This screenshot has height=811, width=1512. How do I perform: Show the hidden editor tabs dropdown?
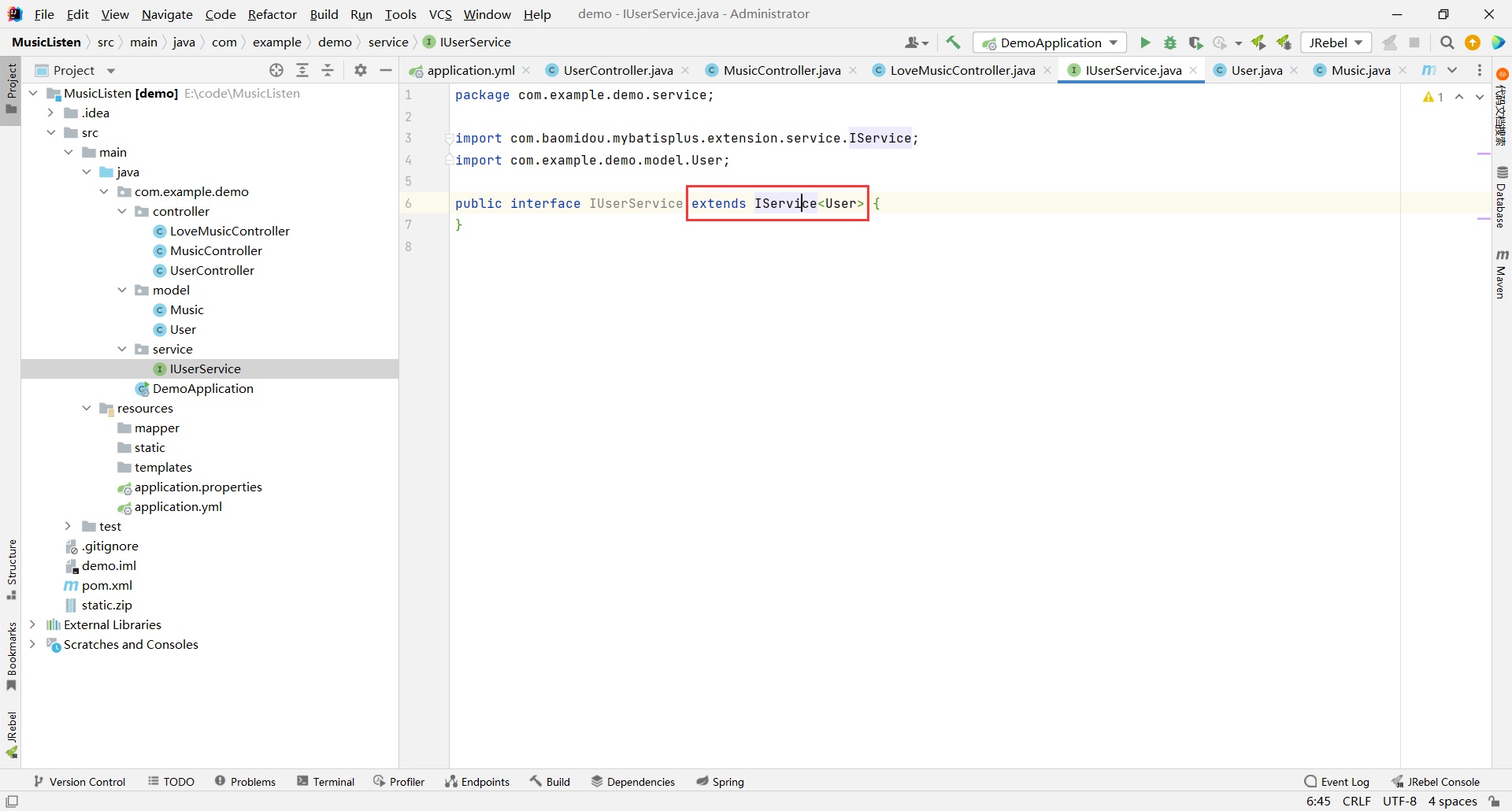point(1452,70)
